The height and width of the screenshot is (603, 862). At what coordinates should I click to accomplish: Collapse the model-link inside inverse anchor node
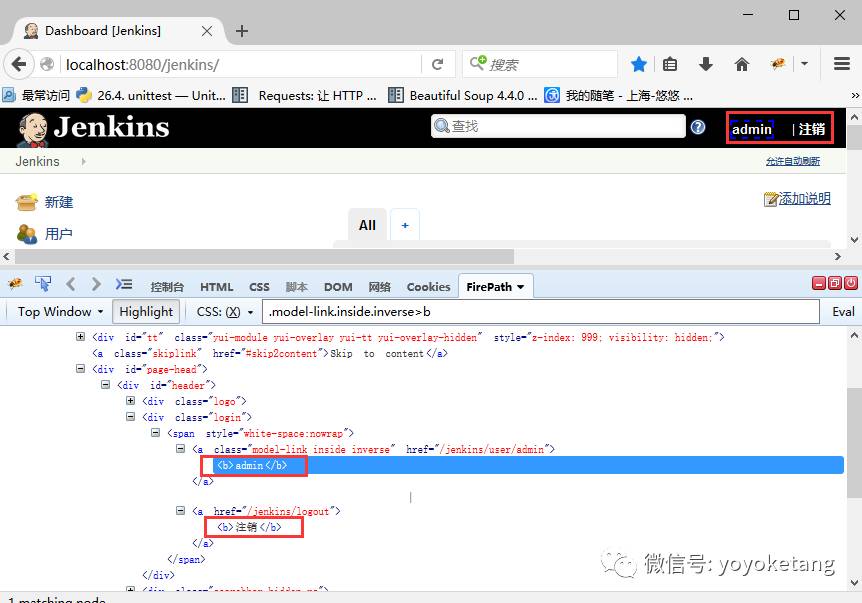click(x=180, y=449)
